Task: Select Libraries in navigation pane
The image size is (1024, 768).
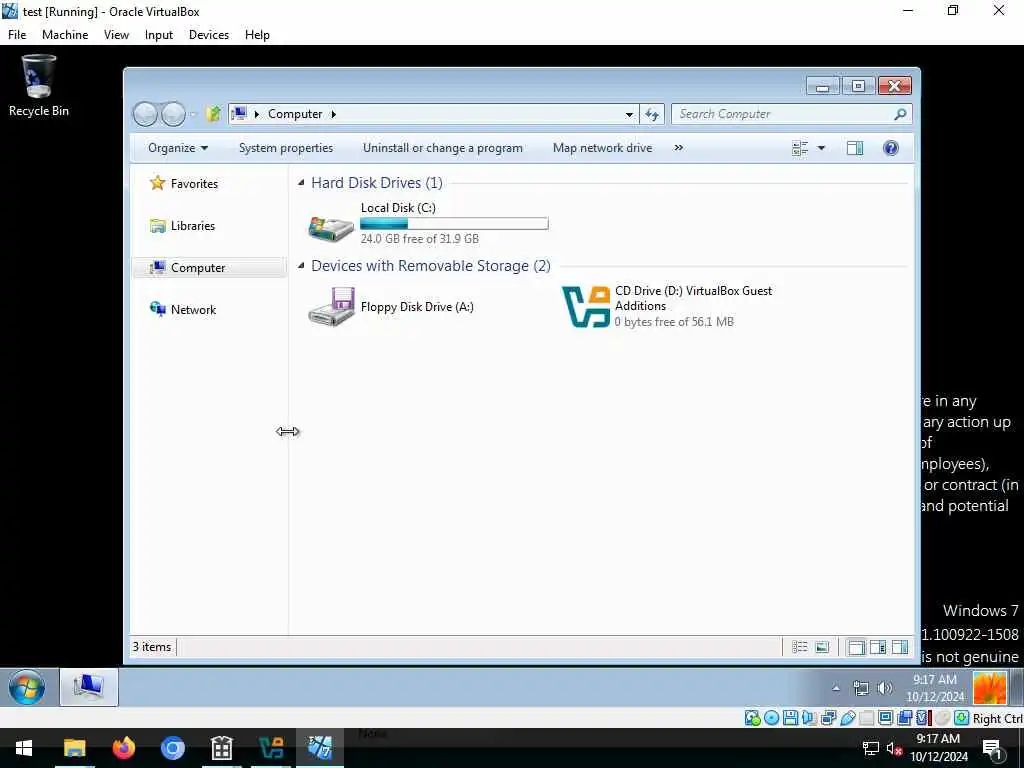Action: point(182,226)
